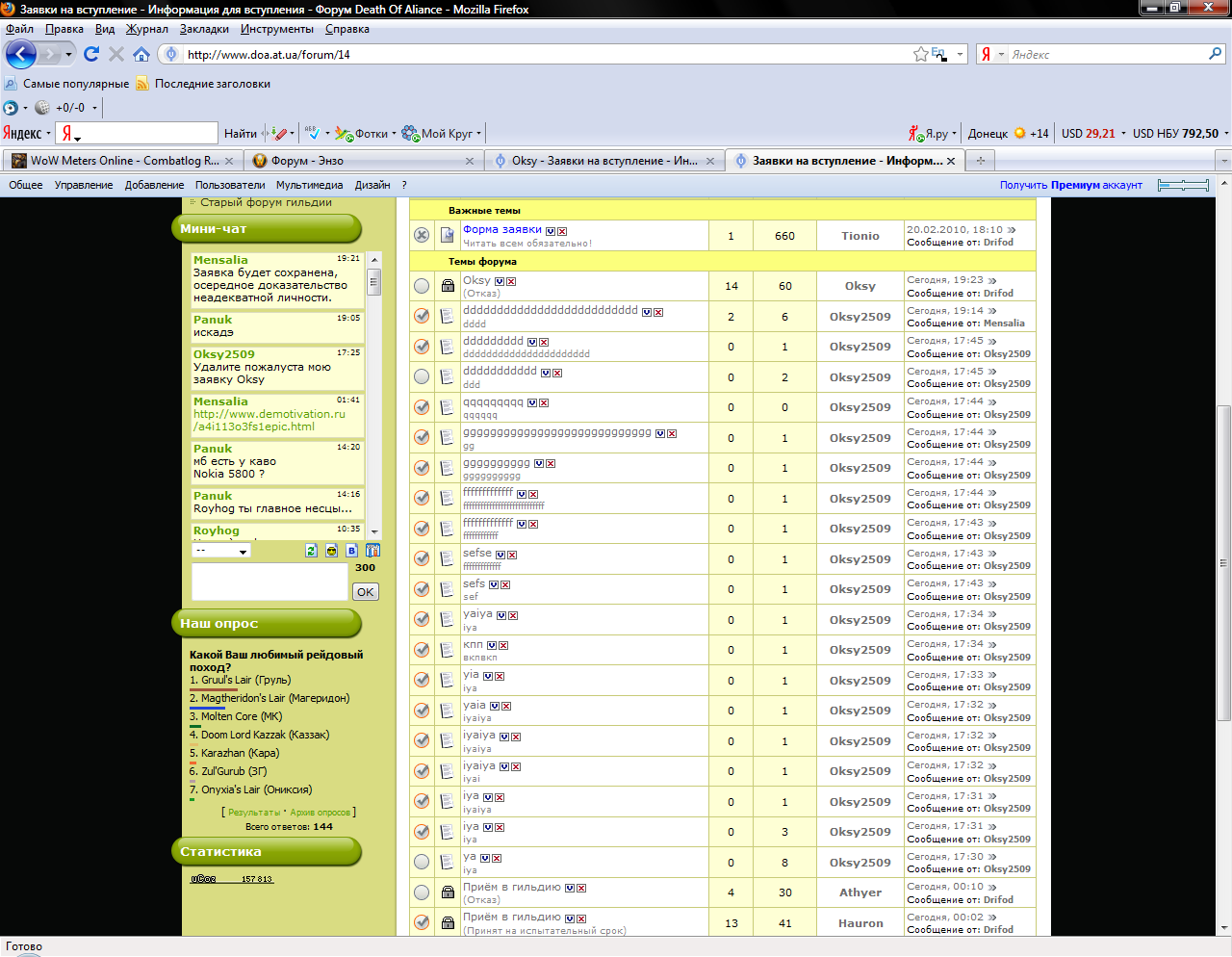This screenshot has width=1232, height=957.
Task: Click the Firefox Home toolbar icon
Action: click(141, 54)
